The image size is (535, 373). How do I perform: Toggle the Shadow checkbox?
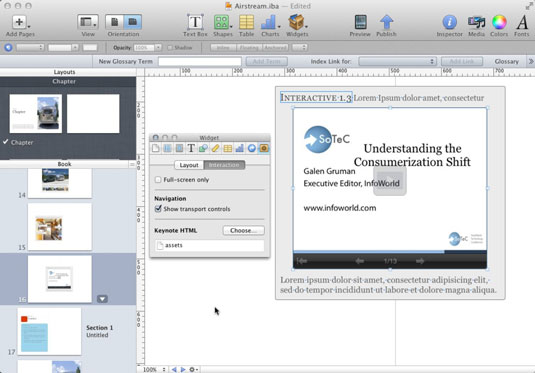tap(170, 48)
